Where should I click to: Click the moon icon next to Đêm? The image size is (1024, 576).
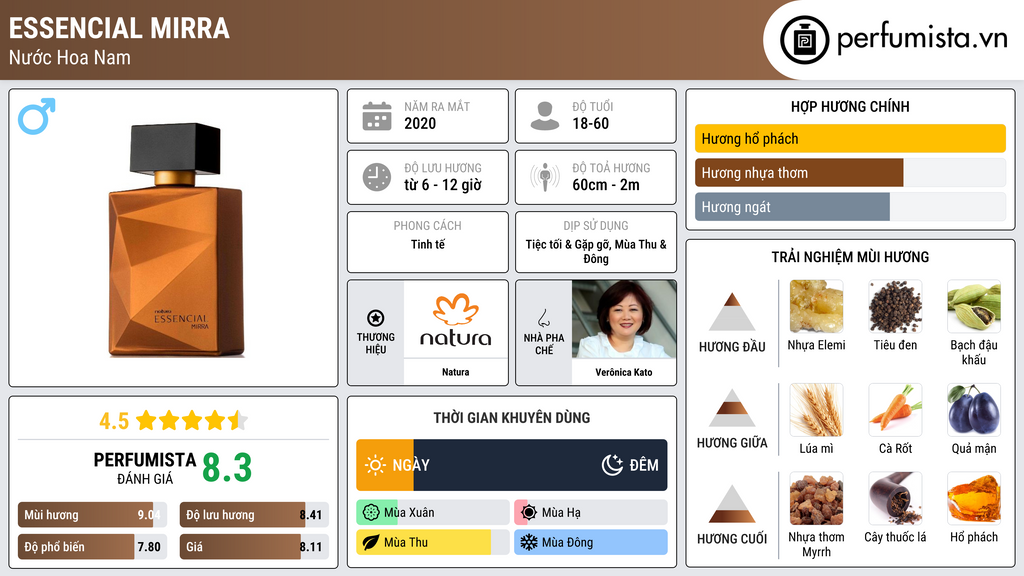coord(612,465)
